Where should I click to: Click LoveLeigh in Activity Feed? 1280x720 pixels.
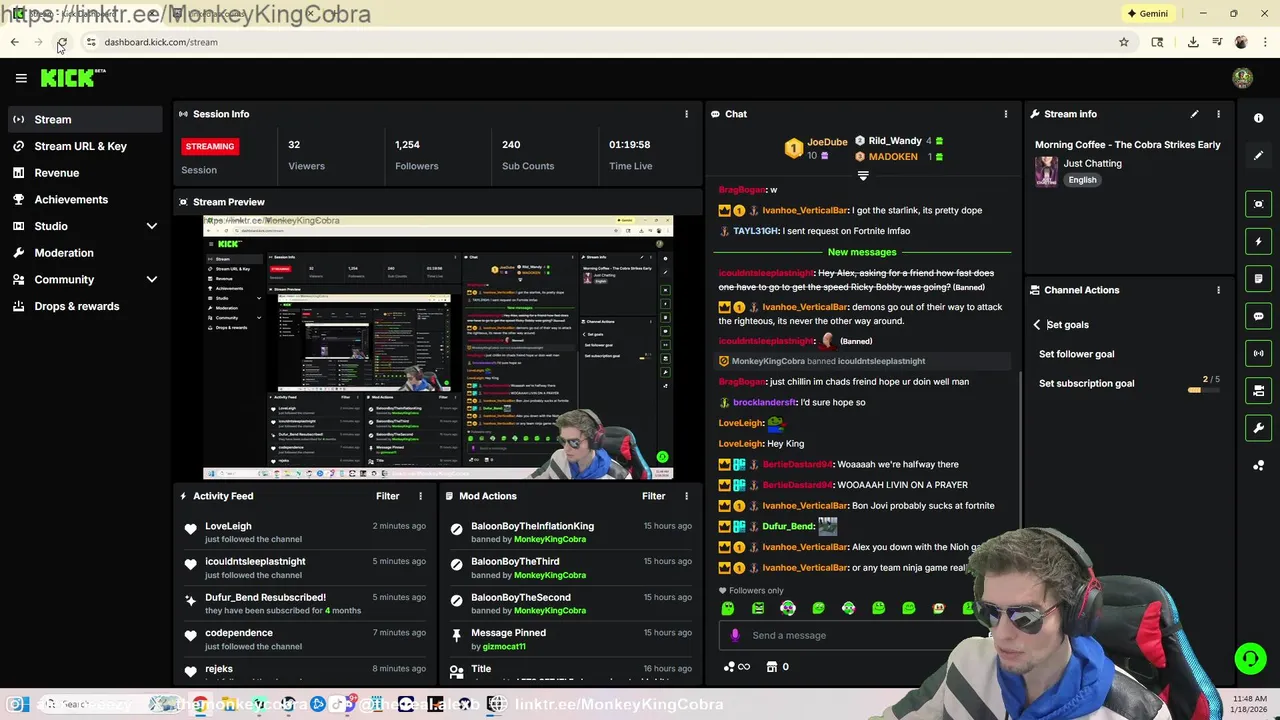pyautogui.click(x=228, y=526)
